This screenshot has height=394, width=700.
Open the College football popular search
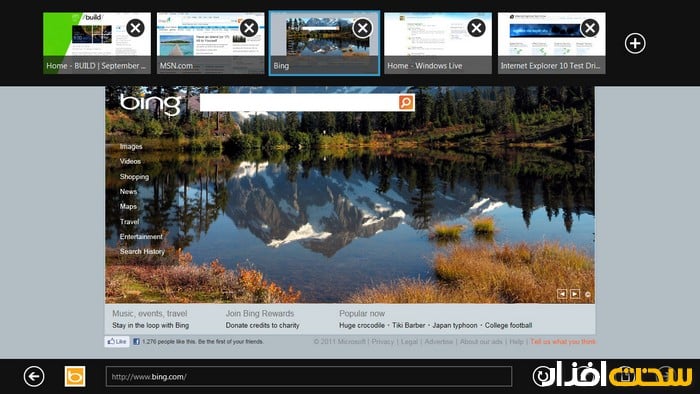pyautogui.click(x=508, y=325)
